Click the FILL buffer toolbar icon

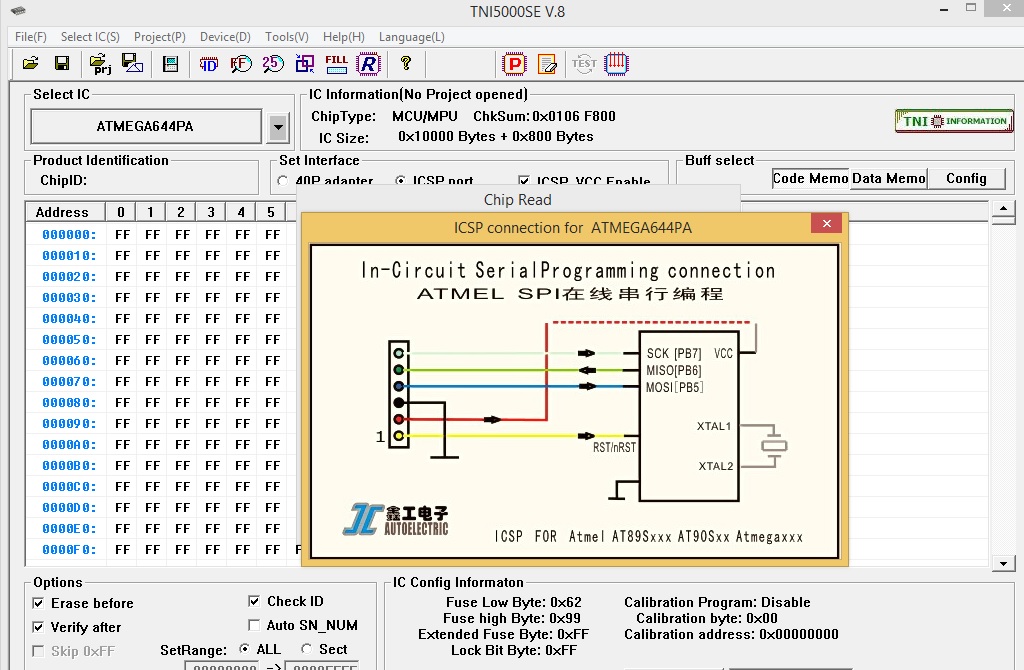[336, 63]
